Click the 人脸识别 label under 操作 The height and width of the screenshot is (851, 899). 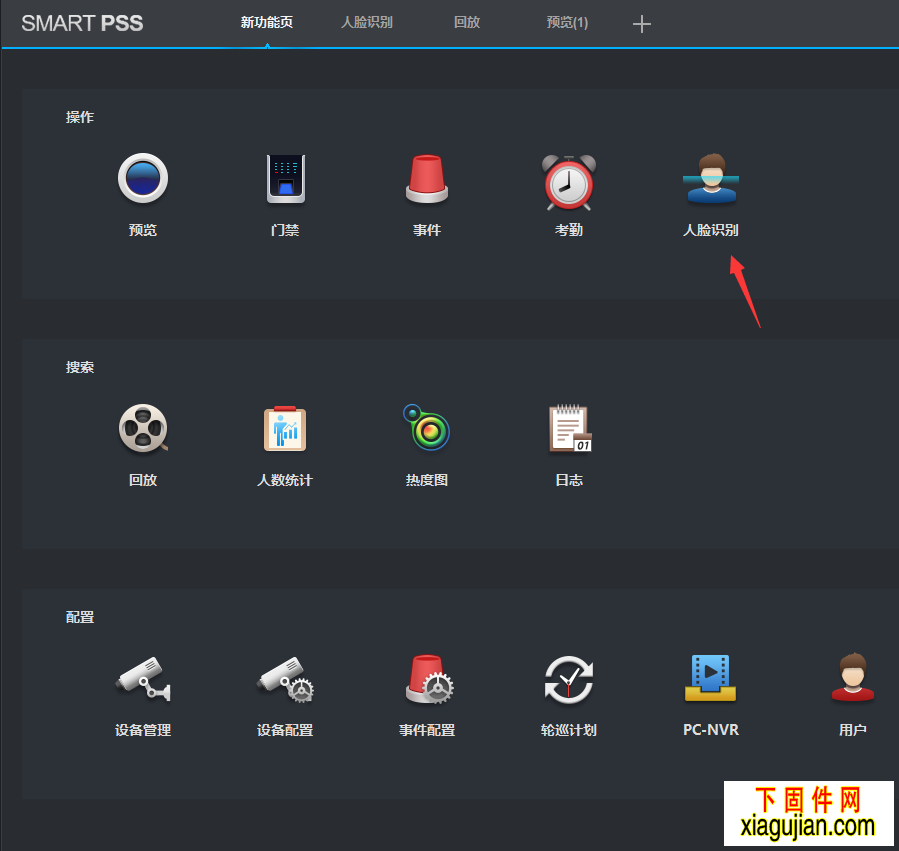[711, 230]
